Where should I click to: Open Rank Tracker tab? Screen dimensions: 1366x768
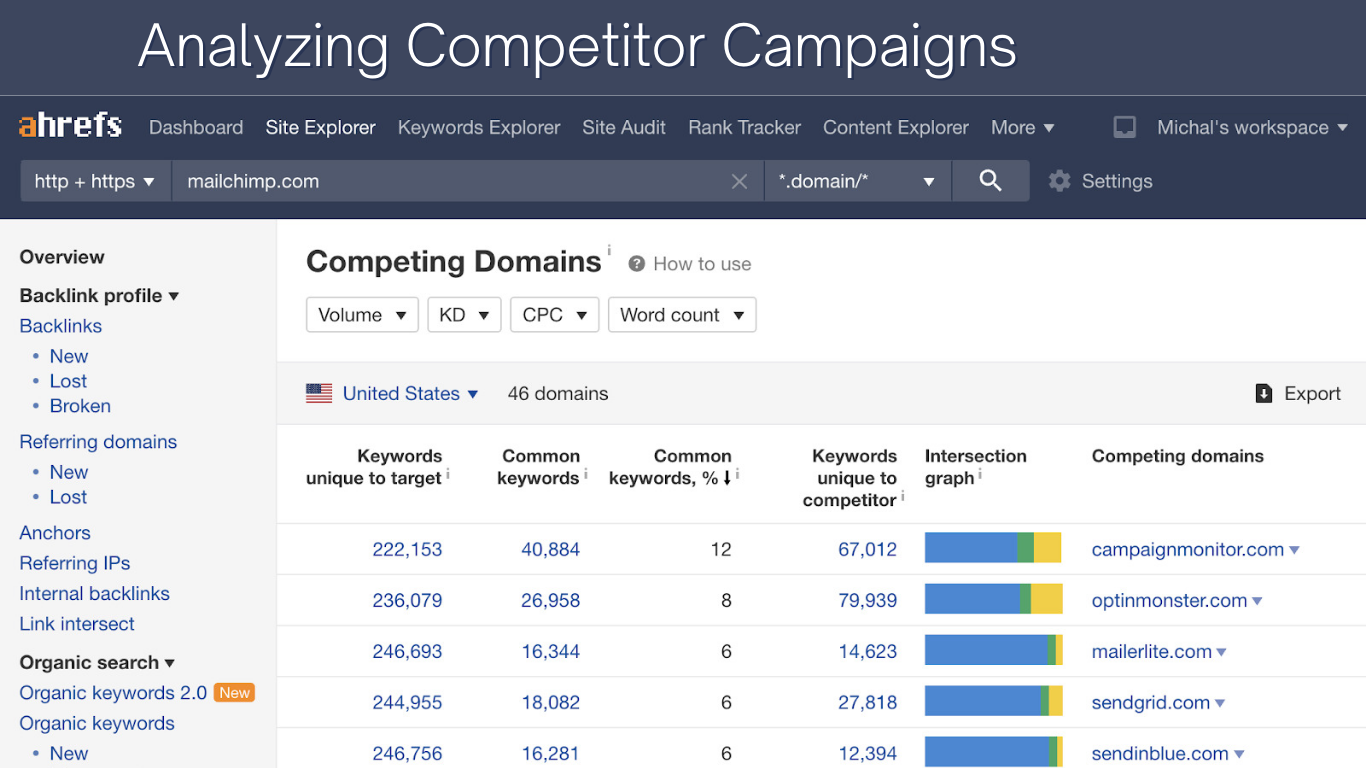point(744,127)
